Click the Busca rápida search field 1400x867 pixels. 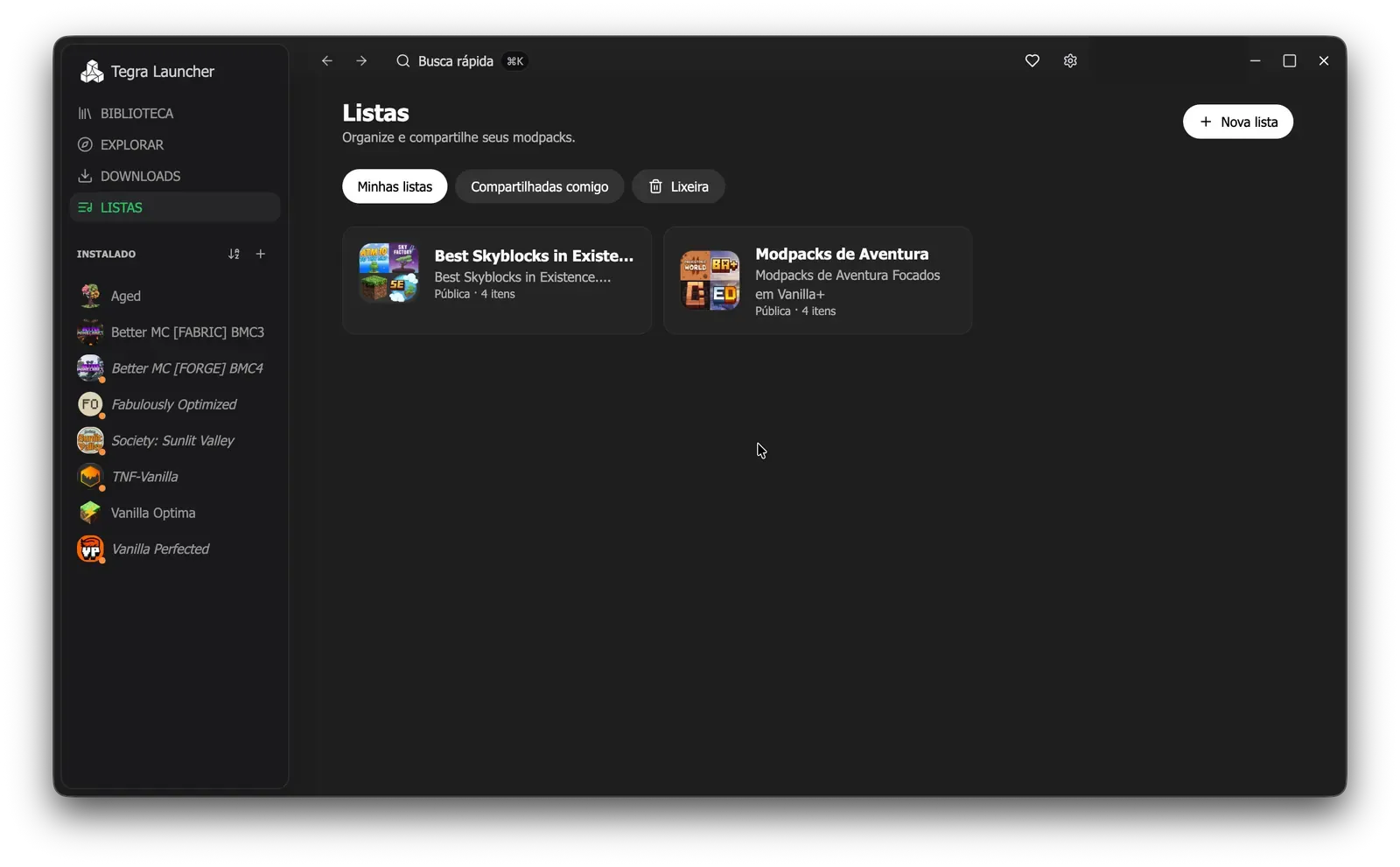pyautogui.click(x=461, y=61)
